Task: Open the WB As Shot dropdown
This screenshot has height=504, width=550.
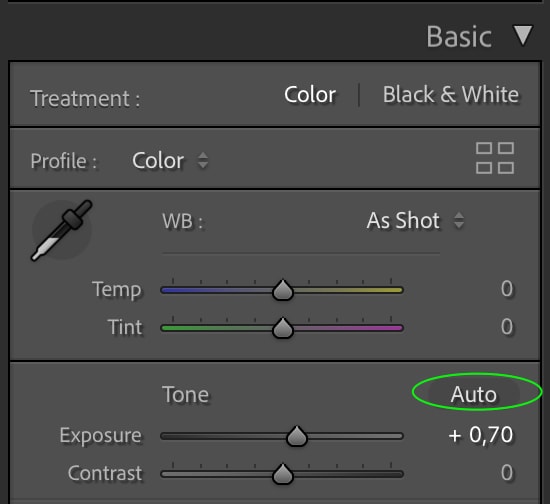Action: pyautogui.click(x=416, y=221)
